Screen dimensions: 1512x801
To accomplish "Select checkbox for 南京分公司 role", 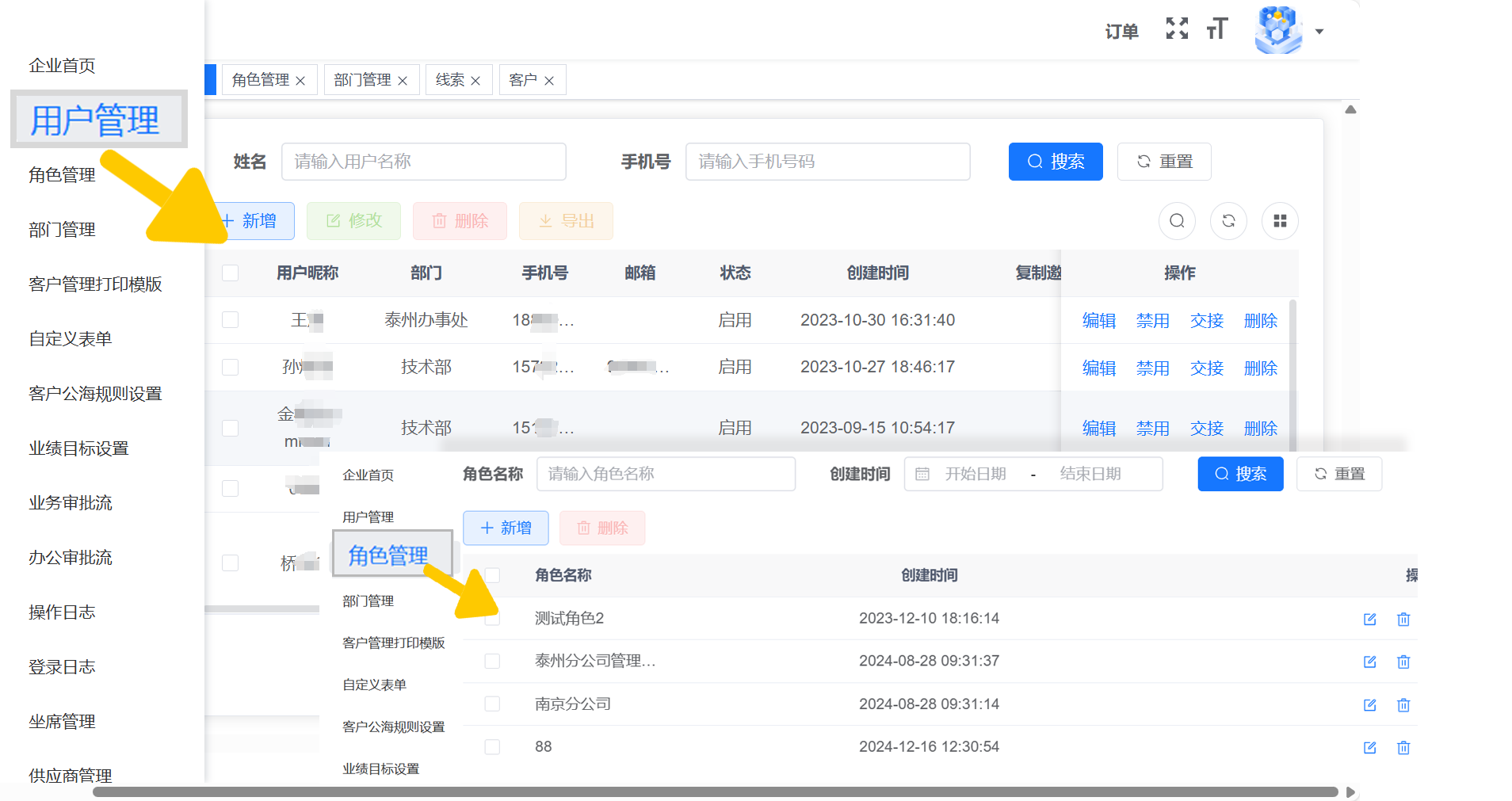I will tap(492, 704).
